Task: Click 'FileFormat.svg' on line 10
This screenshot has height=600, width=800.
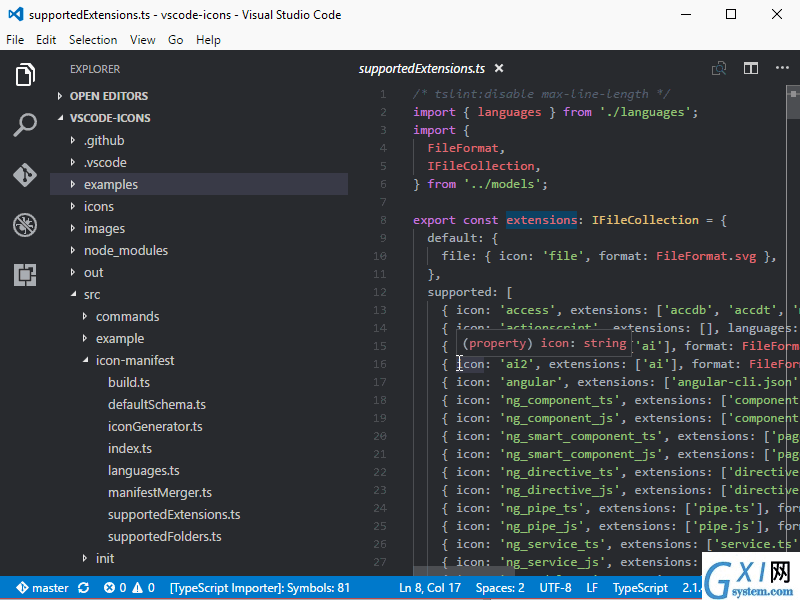Action: [x=706, y=256]
